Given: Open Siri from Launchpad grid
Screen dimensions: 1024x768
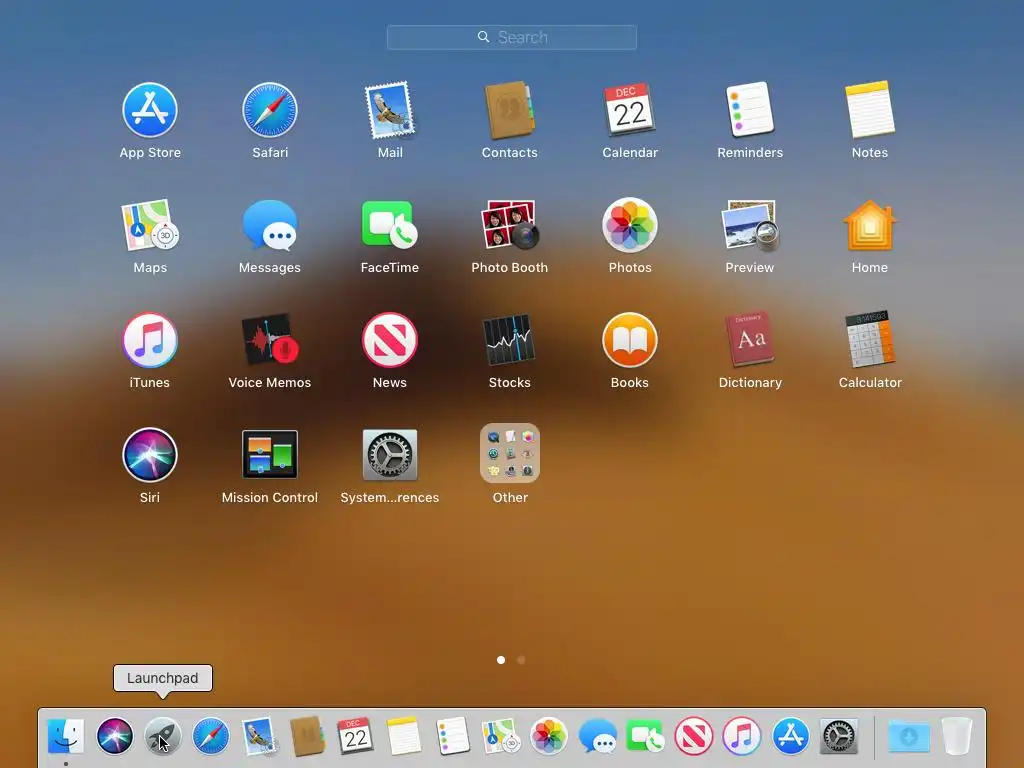Looking at the screenshot, I should click(x=150, y=455).
